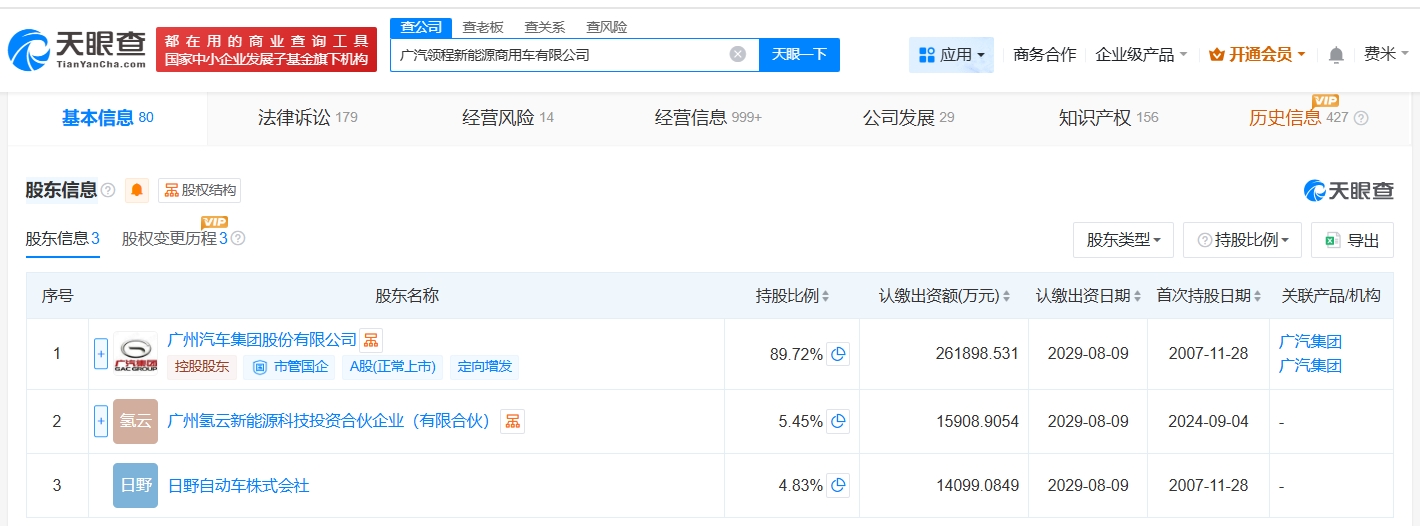Image resolution: width=1420 pixels, height=526 pixels.
Task: Click the notification bell icon in header
Action: pyautogui.click(x=1336, y=55)
